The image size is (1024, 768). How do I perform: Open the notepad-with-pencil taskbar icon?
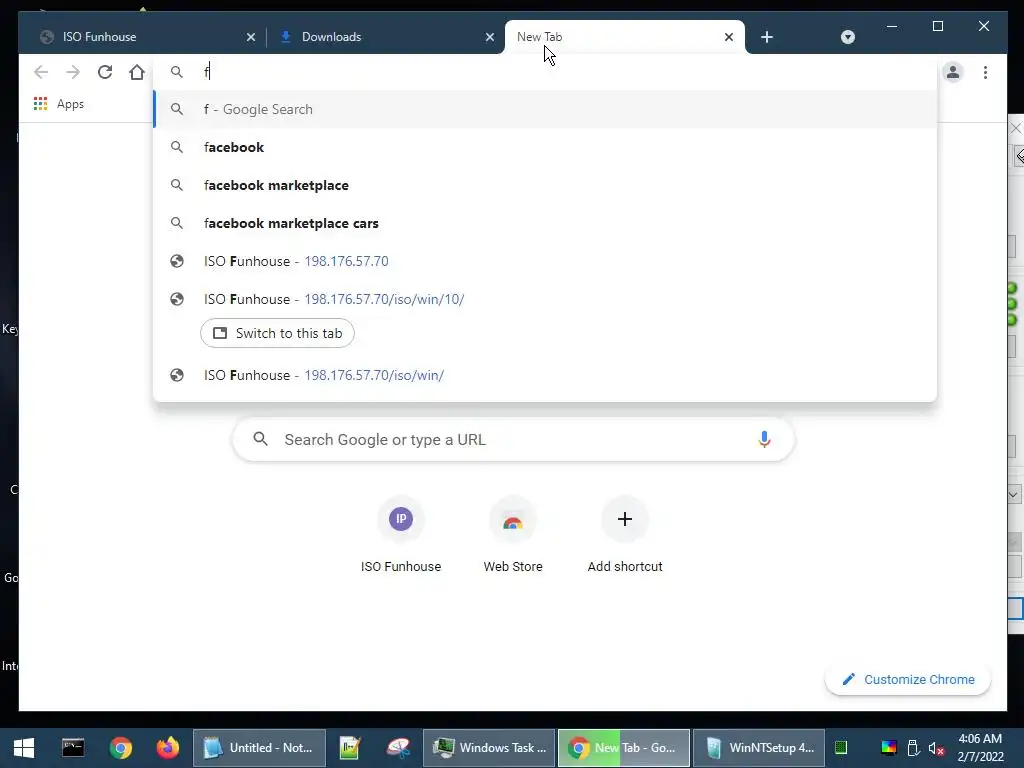(350, 748)
